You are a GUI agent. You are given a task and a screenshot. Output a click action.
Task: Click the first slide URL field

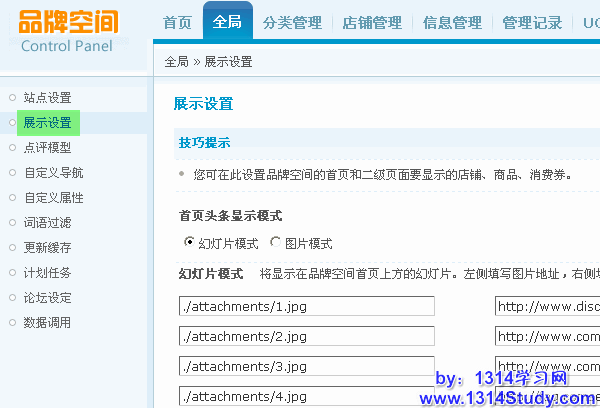point(546,306)
